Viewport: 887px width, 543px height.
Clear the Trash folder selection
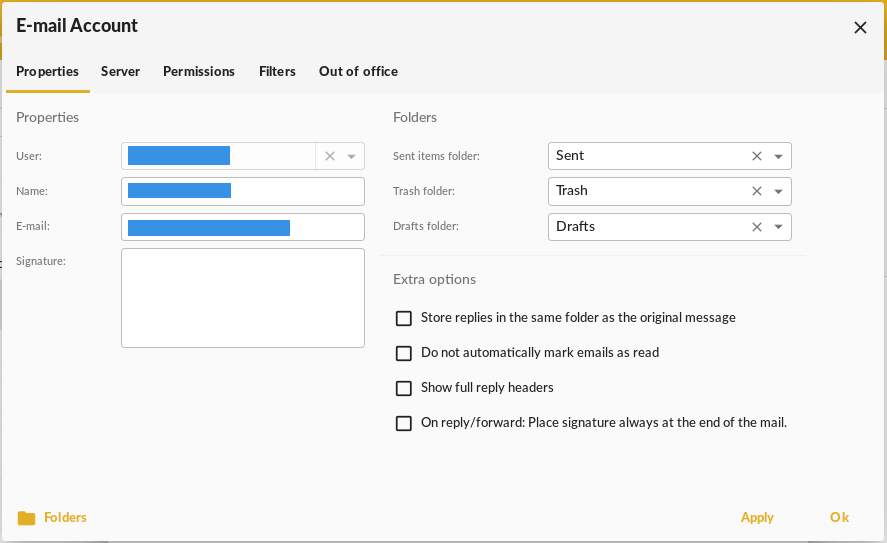click(x=756, y=191)
